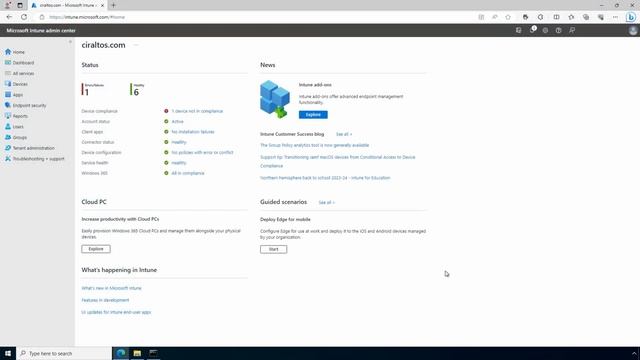Image resolution: width=640 pixels, height=360 pixels.
Task: Open the Northern hemisphere back to school post
Action: (325, 178)
